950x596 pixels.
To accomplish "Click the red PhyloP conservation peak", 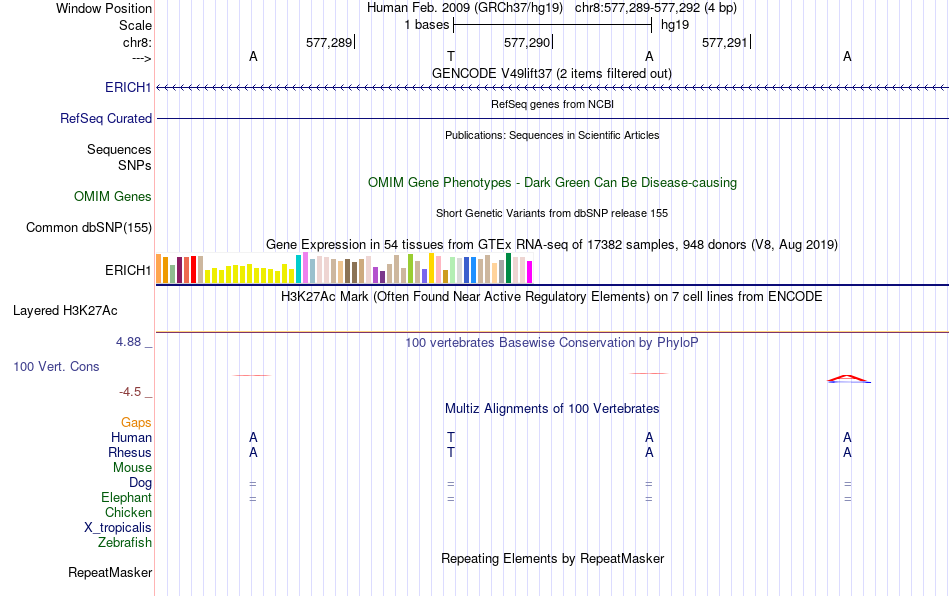I will tap(848, 379).
